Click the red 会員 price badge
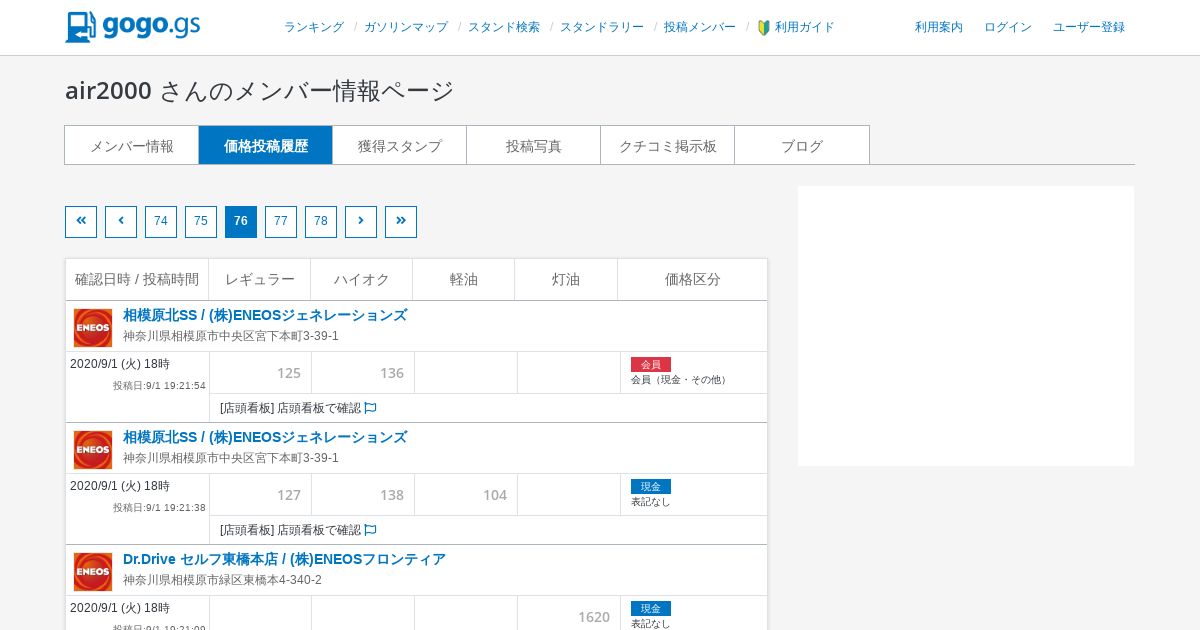 [x=651, y=365]
